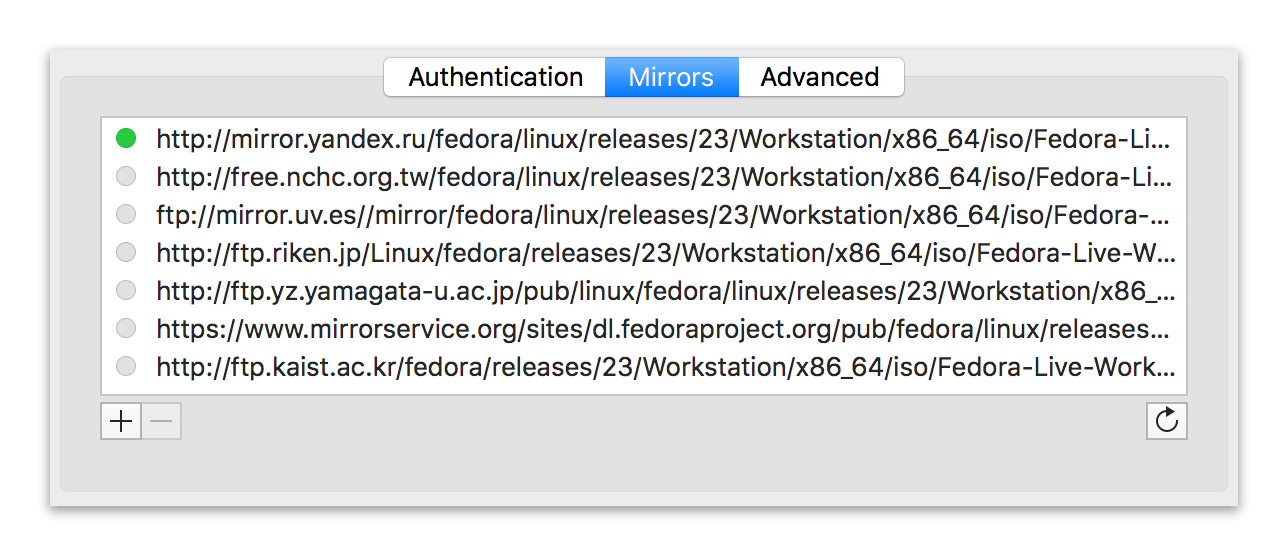Click status dot beside ftp.kaist.ac.kr mirror
Screen dimensions: 1288x556
coord(126,367)
